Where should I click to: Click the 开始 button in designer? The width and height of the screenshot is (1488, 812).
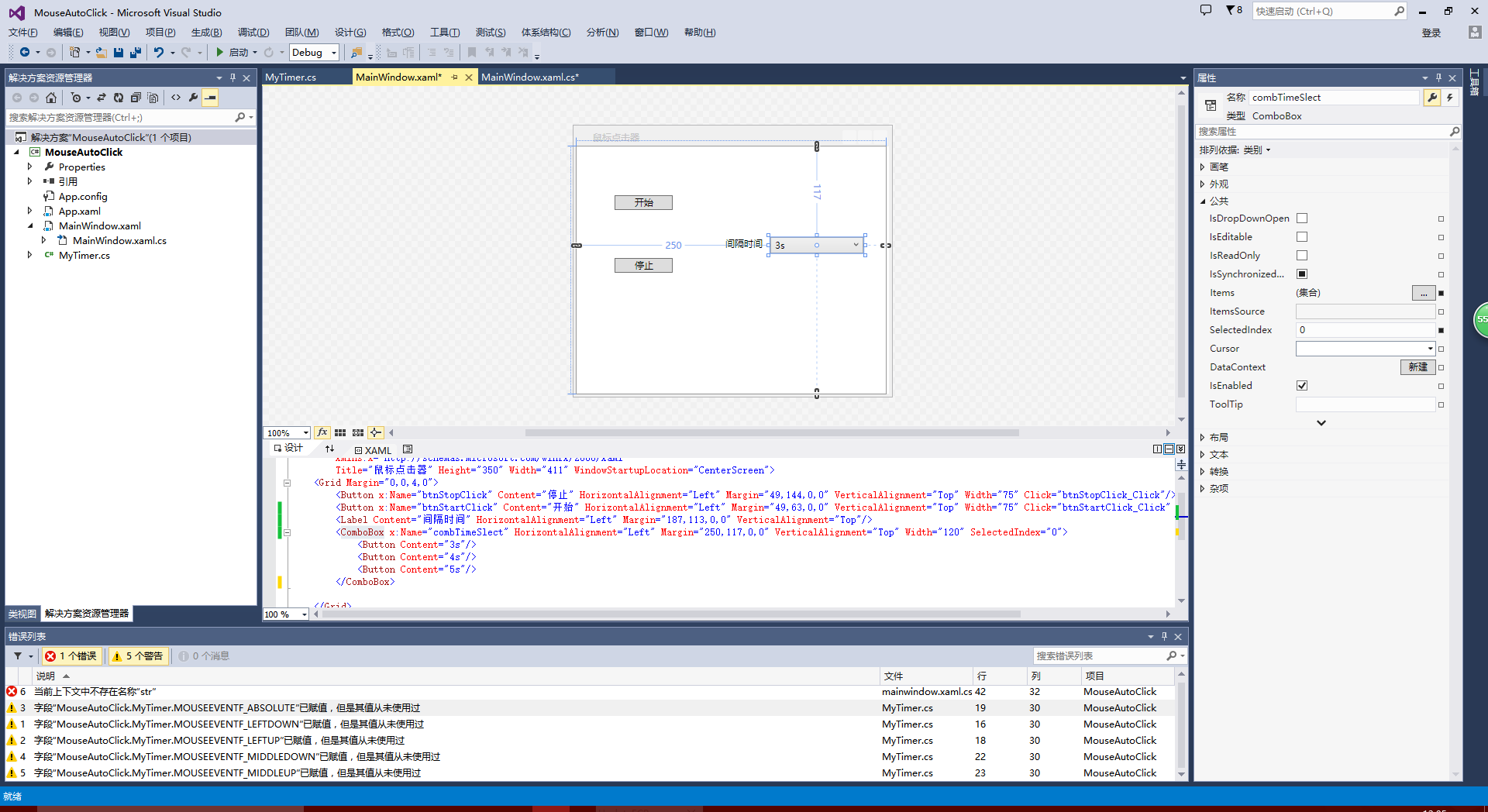click(643, 202)
